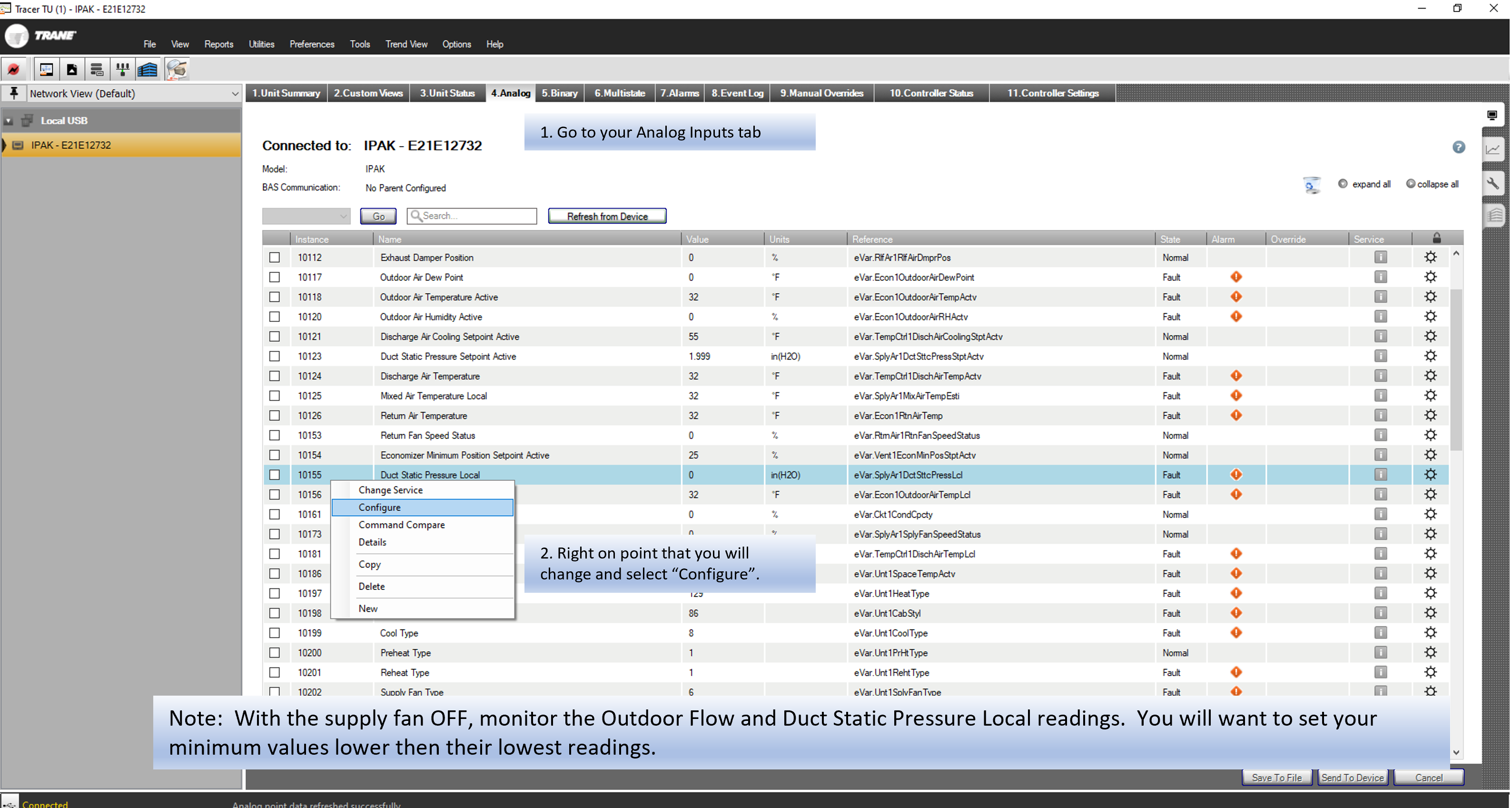This screenshot has height=808, width=1512.
Task: Open the Utilities menu
Action: click(x=261, y=44)
